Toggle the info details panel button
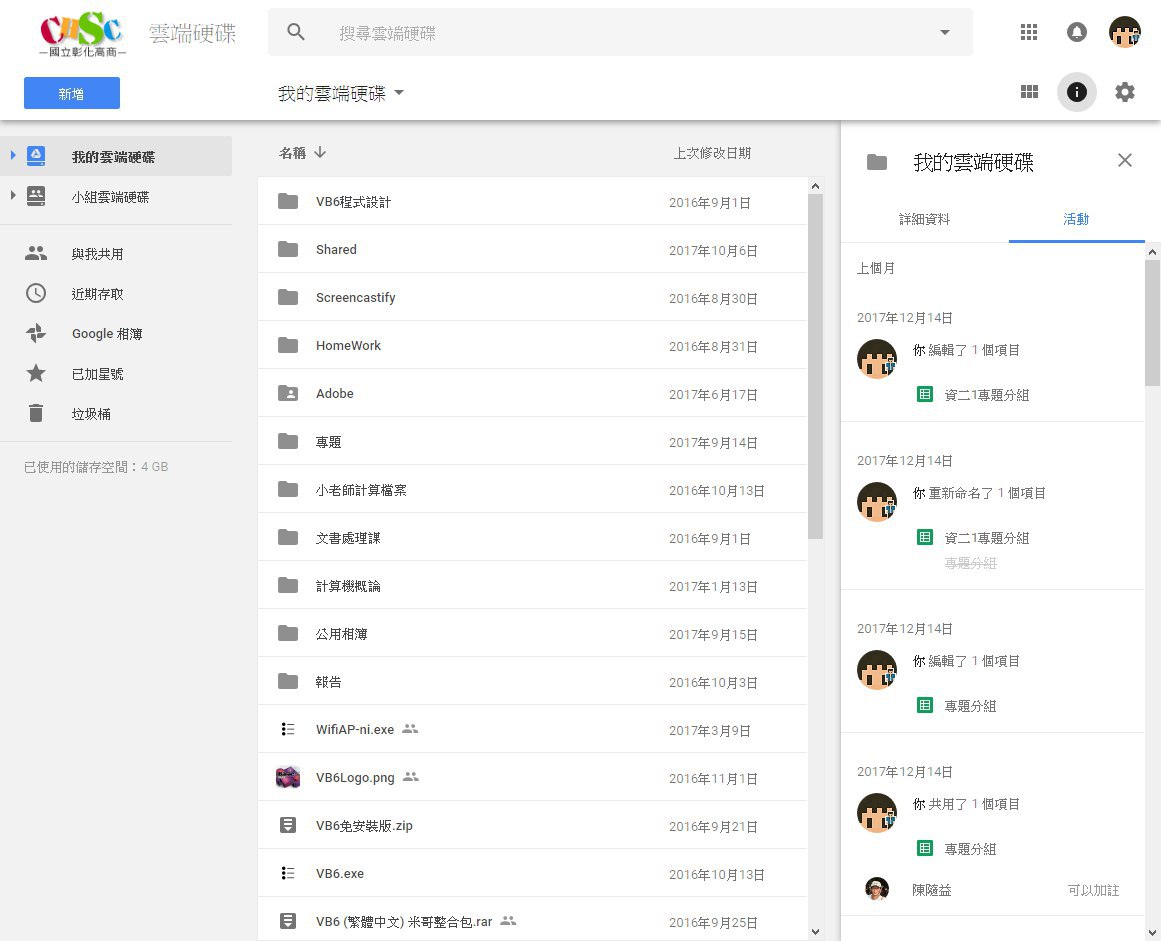Screen dimensions: 1161x941 coord(1076,92)
